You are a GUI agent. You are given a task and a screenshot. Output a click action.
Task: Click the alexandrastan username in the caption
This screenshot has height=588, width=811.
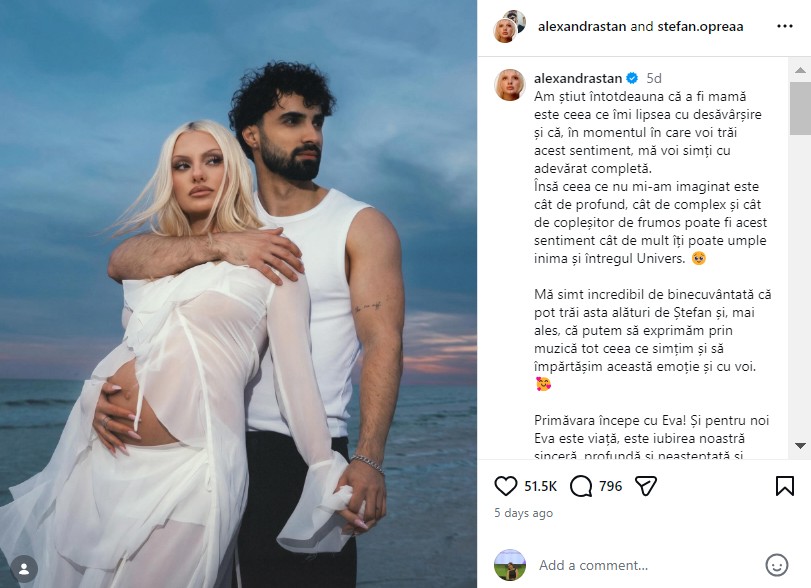click(x=578, y=78)
